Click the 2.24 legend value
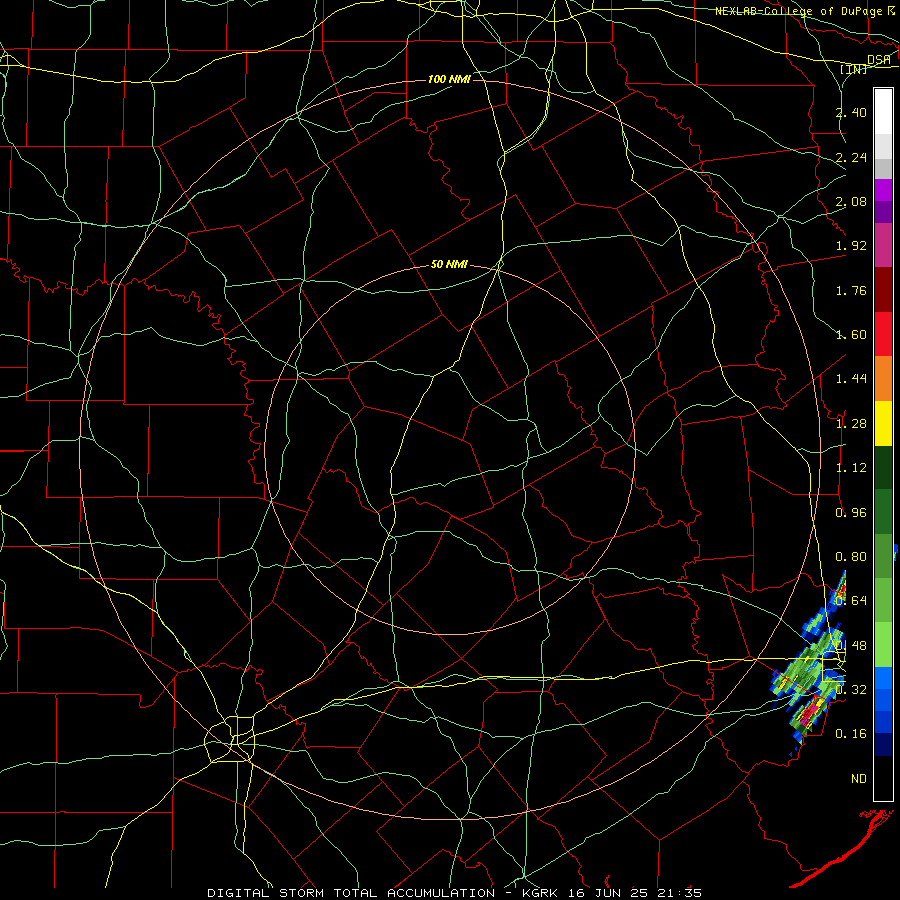Viewport: 900px width, 900px height. (x=851, y=157)
